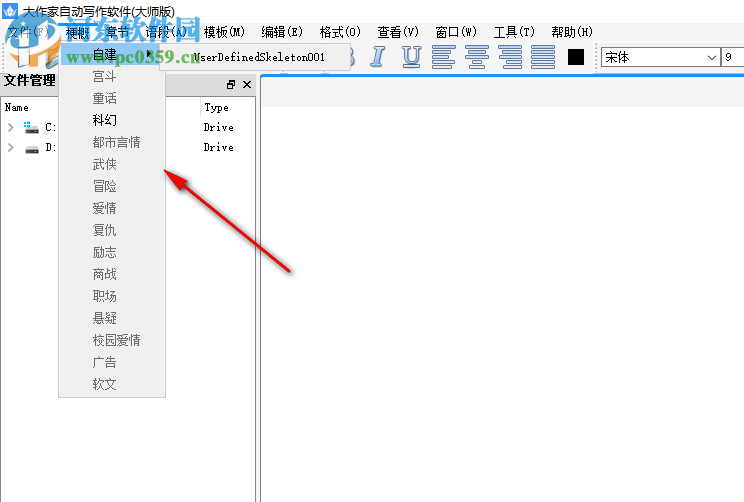Choose 宫斗 from the genre menu
This screenshot has height=502, width=744.
point(112,76)
